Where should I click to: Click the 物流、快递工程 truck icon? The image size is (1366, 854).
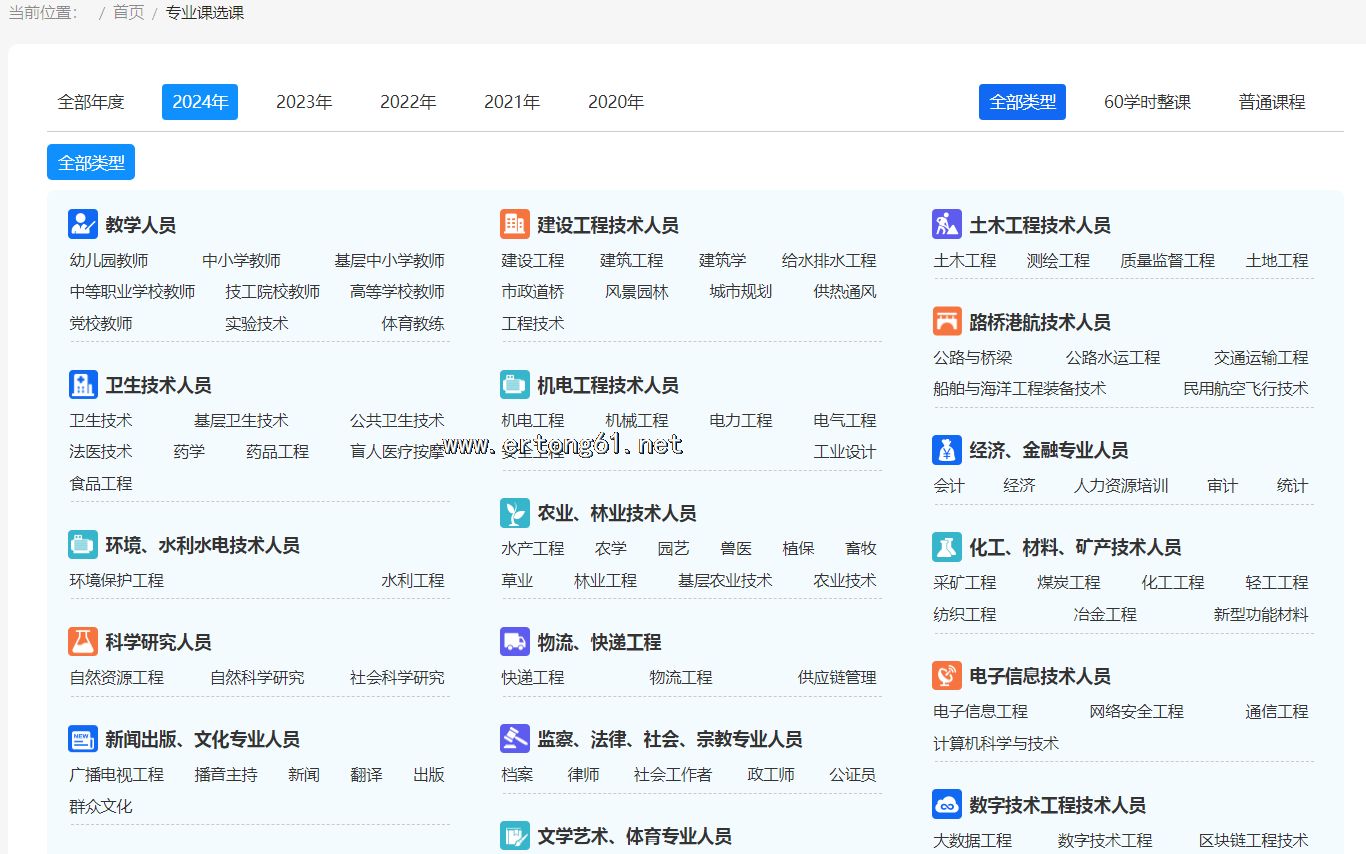coord(515,641)
